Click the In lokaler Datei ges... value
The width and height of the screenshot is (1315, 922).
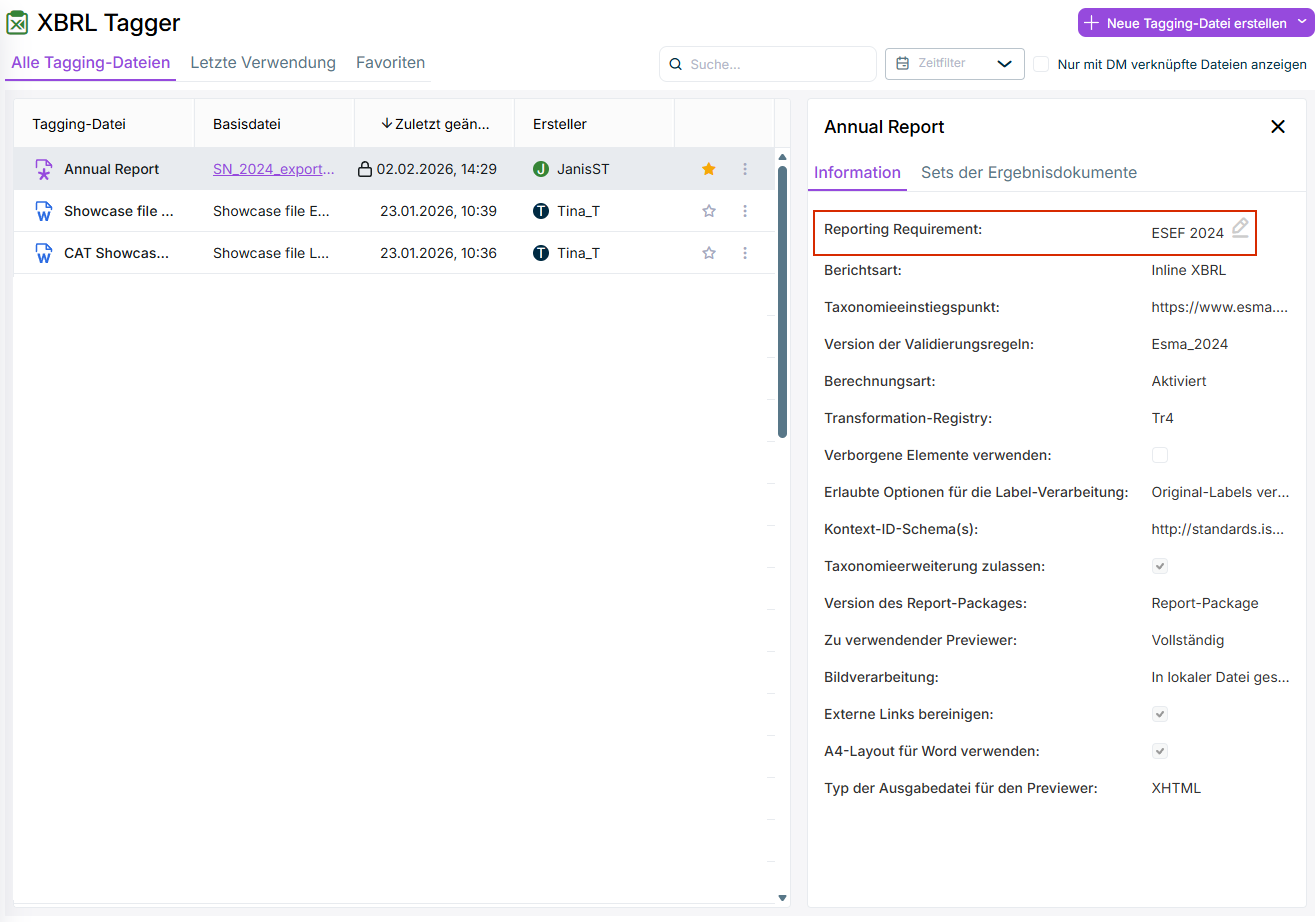[x=1221, y=677]
